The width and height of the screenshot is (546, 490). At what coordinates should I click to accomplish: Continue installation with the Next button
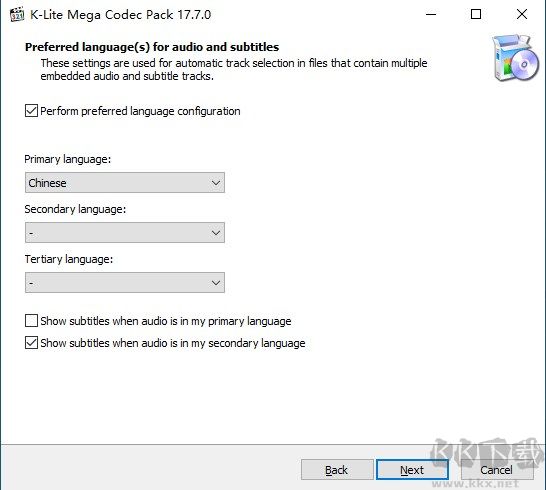pyautogui.click(x=412, y=470)
